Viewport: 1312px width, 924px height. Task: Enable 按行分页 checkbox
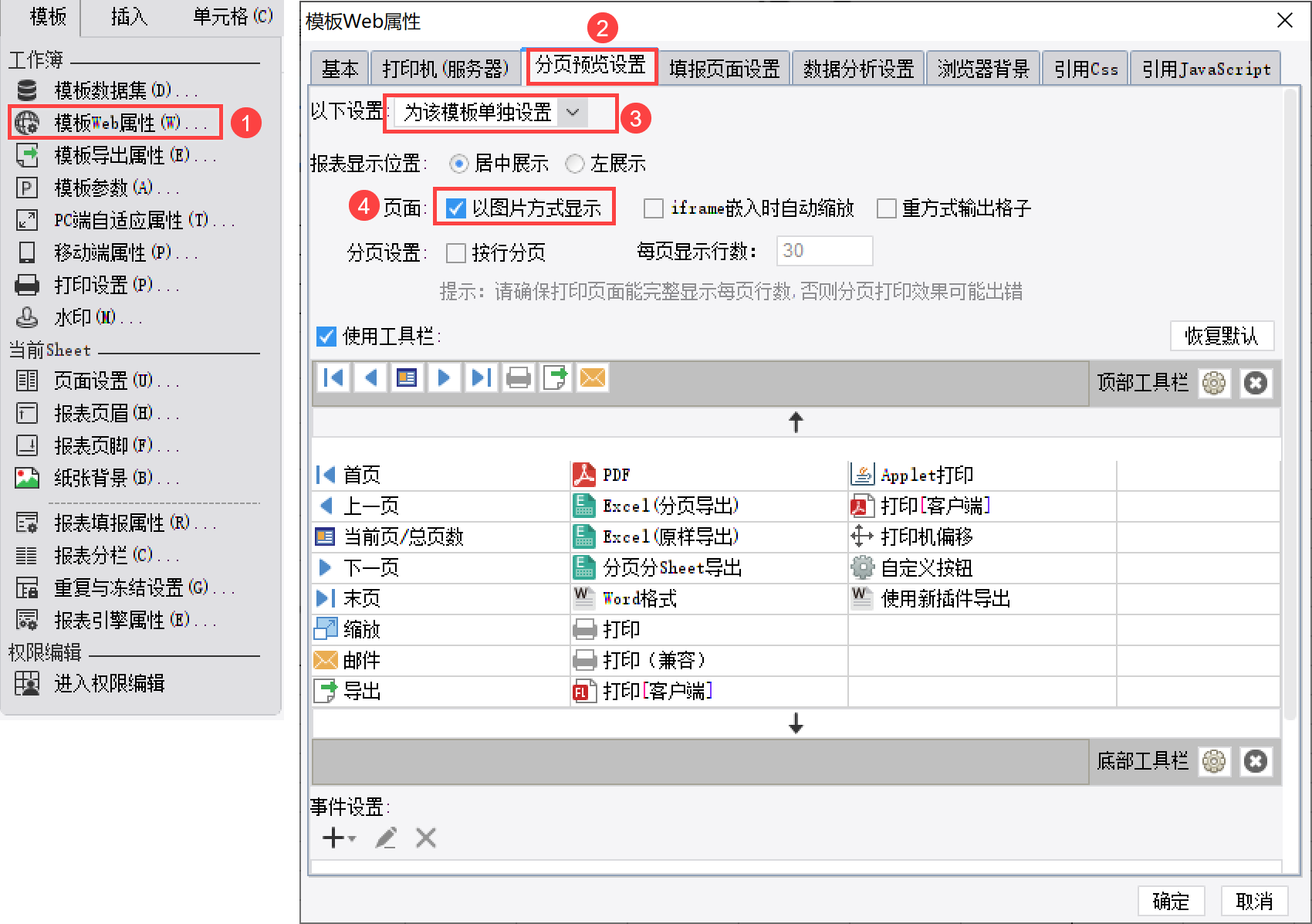click(456, 253)
